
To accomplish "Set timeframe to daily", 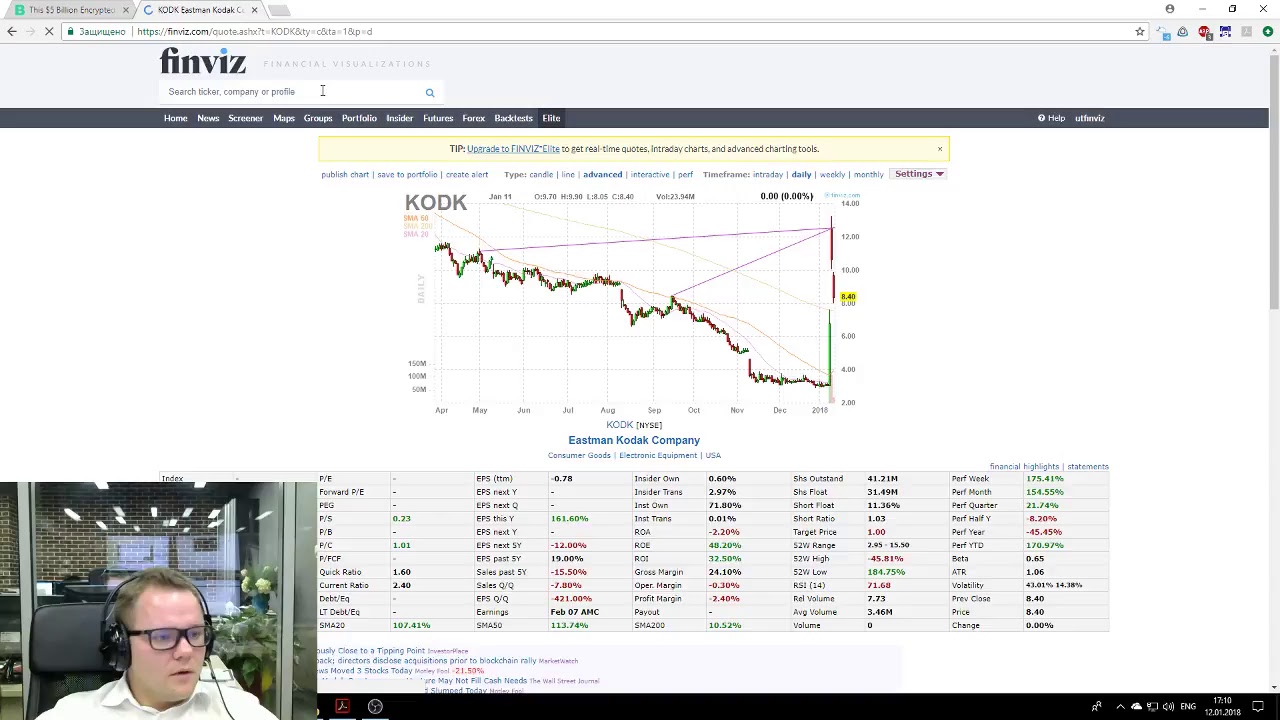I will click(801, 175).
